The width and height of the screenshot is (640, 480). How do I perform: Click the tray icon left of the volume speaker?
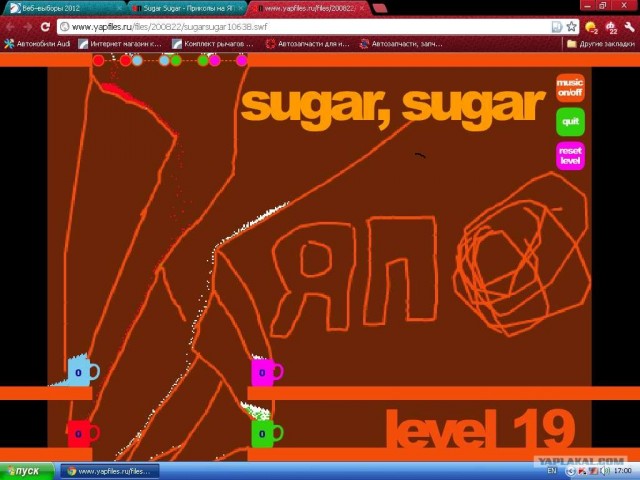coord(594,471)
